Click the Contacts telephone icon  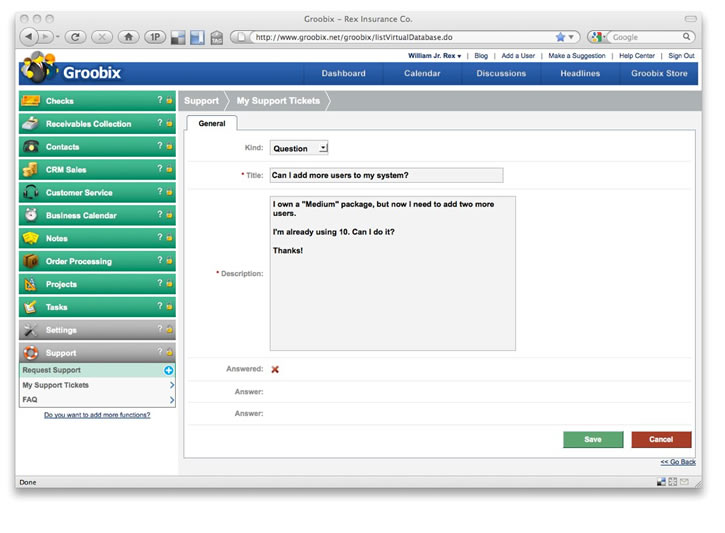(31, 147)
